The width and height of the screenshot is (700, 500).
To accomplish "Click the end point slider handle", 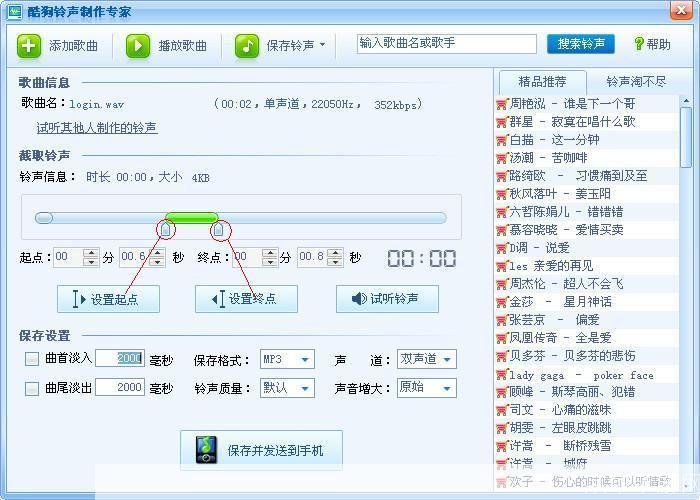I will coord(218,229).
